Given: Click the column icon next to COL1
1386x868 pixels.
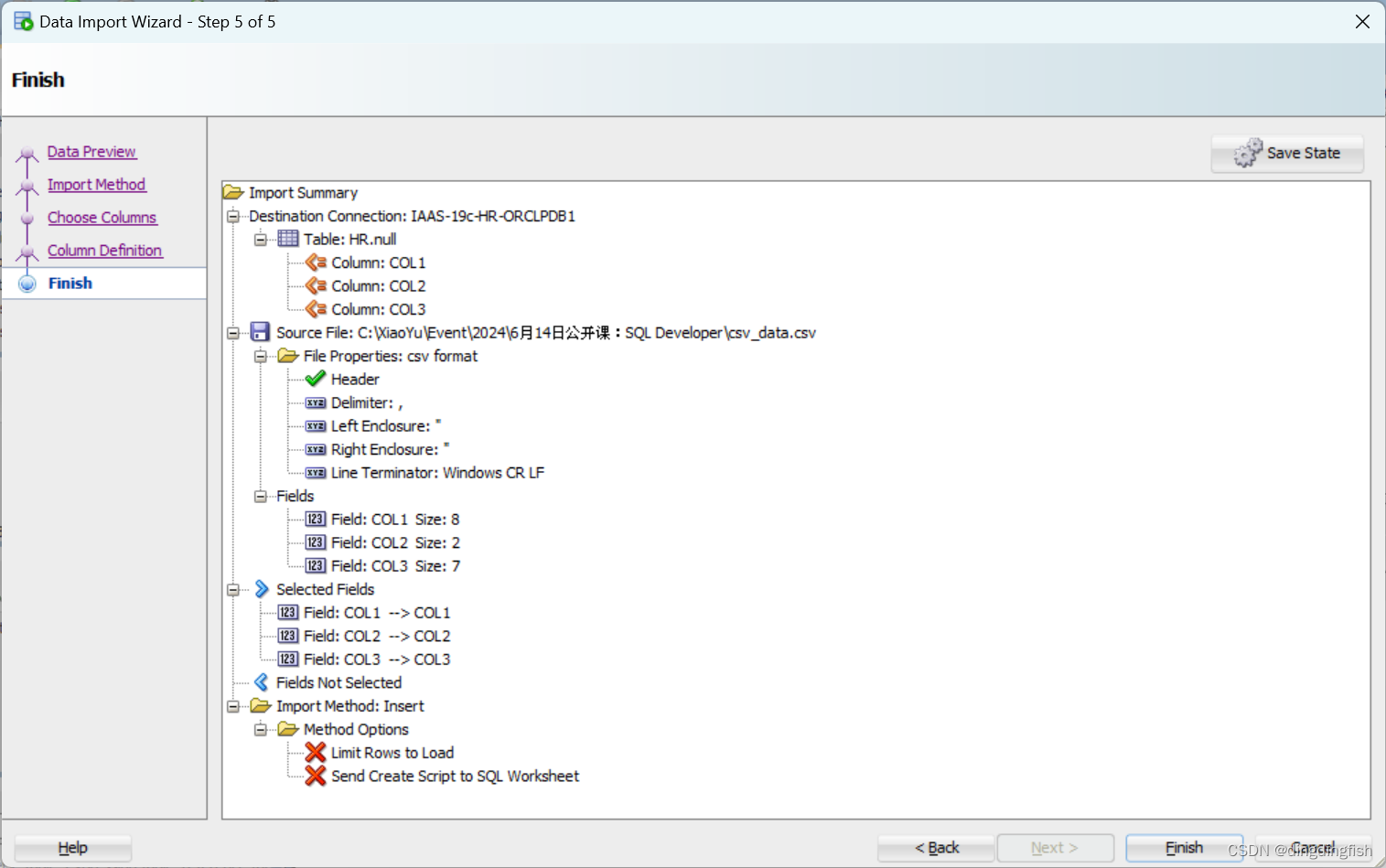Looking at the screenshot, I should 316,263.
